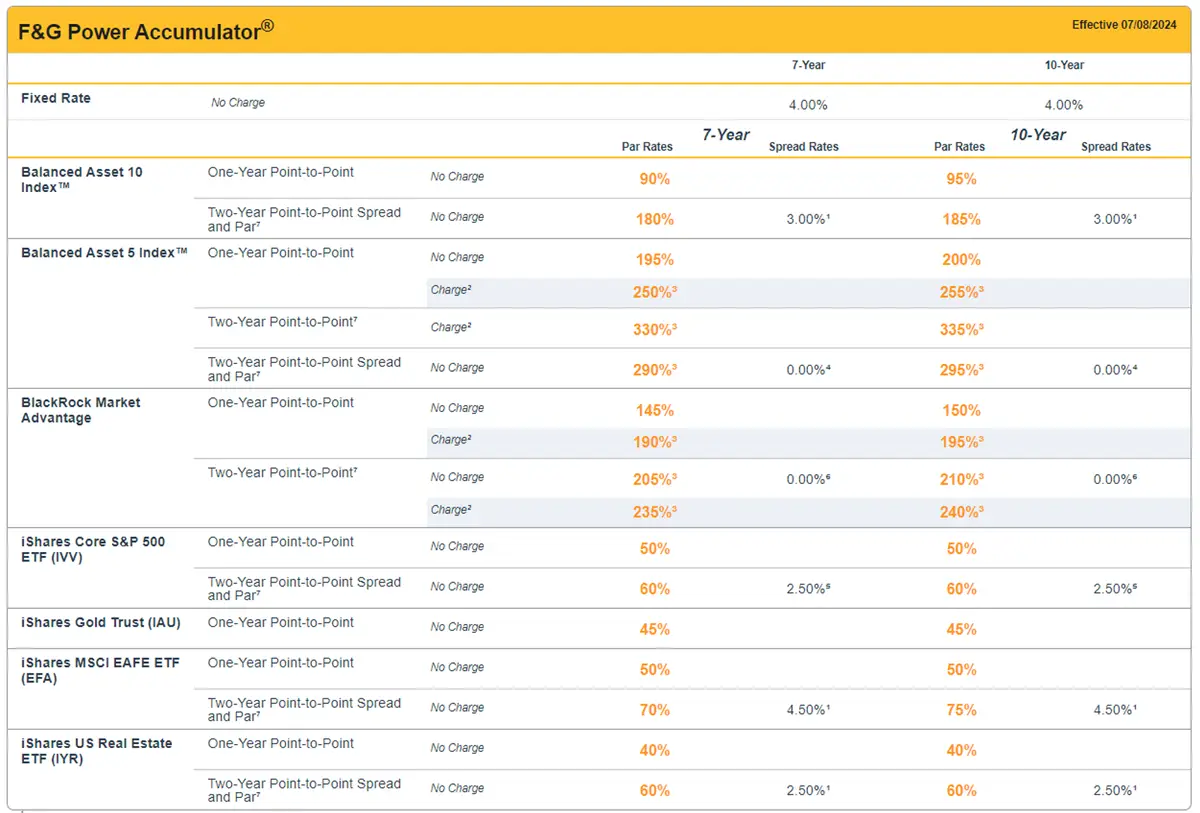Select IYR 10-Year 40% par rate
The height and width of the screenshot is (813, 1200).
[x=962, y=751]
